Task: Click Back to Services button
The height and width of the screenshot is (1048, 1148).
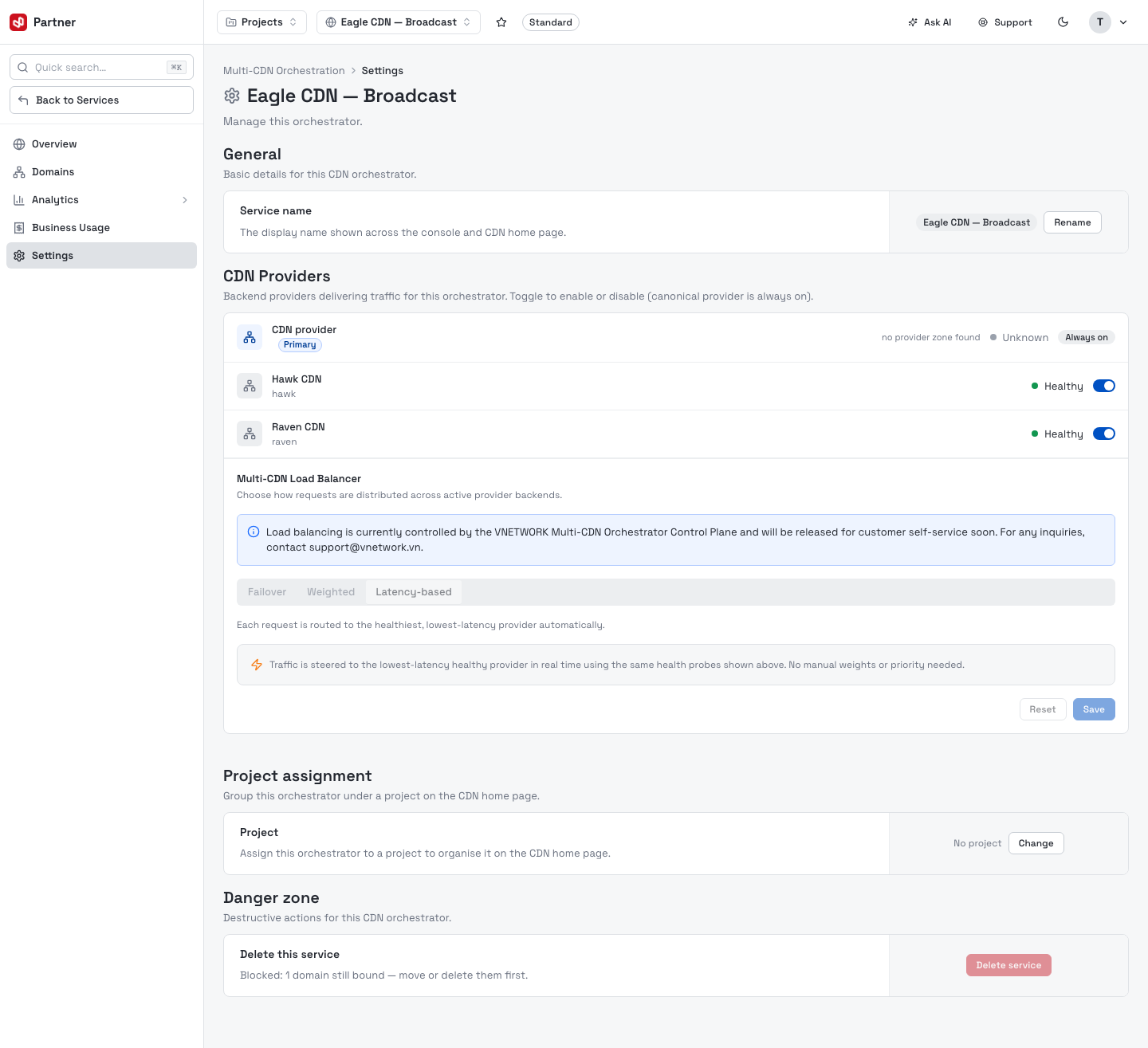Action: point(101,100)
